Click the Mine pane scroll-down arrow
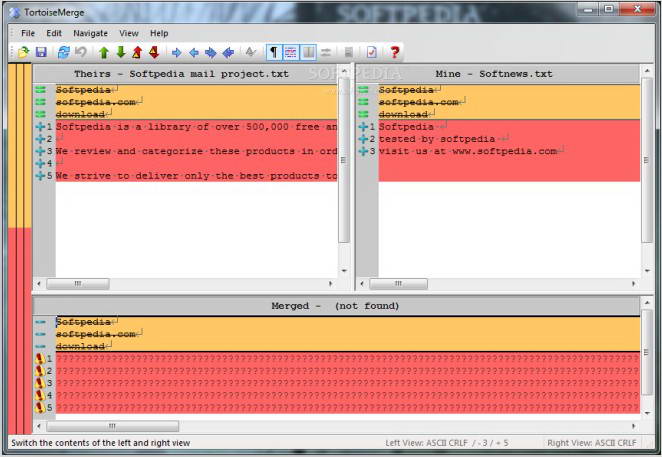Image resolution: width=662 pixels, height=457 pixels. click(x=647, y=271)
